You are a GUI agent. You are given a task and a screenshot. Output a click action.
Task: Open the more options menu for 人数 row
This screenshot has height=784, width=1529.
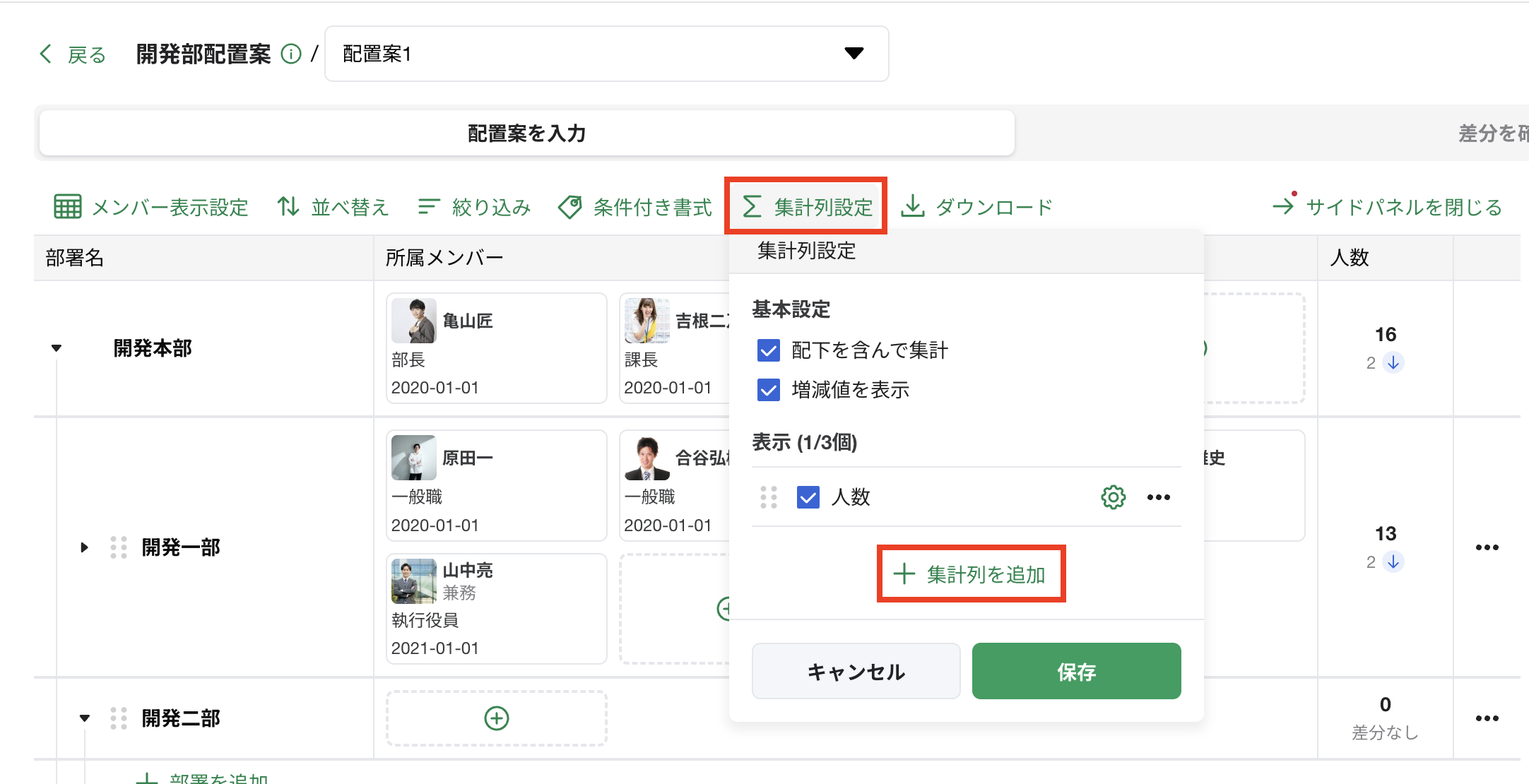click(1158, 497)
